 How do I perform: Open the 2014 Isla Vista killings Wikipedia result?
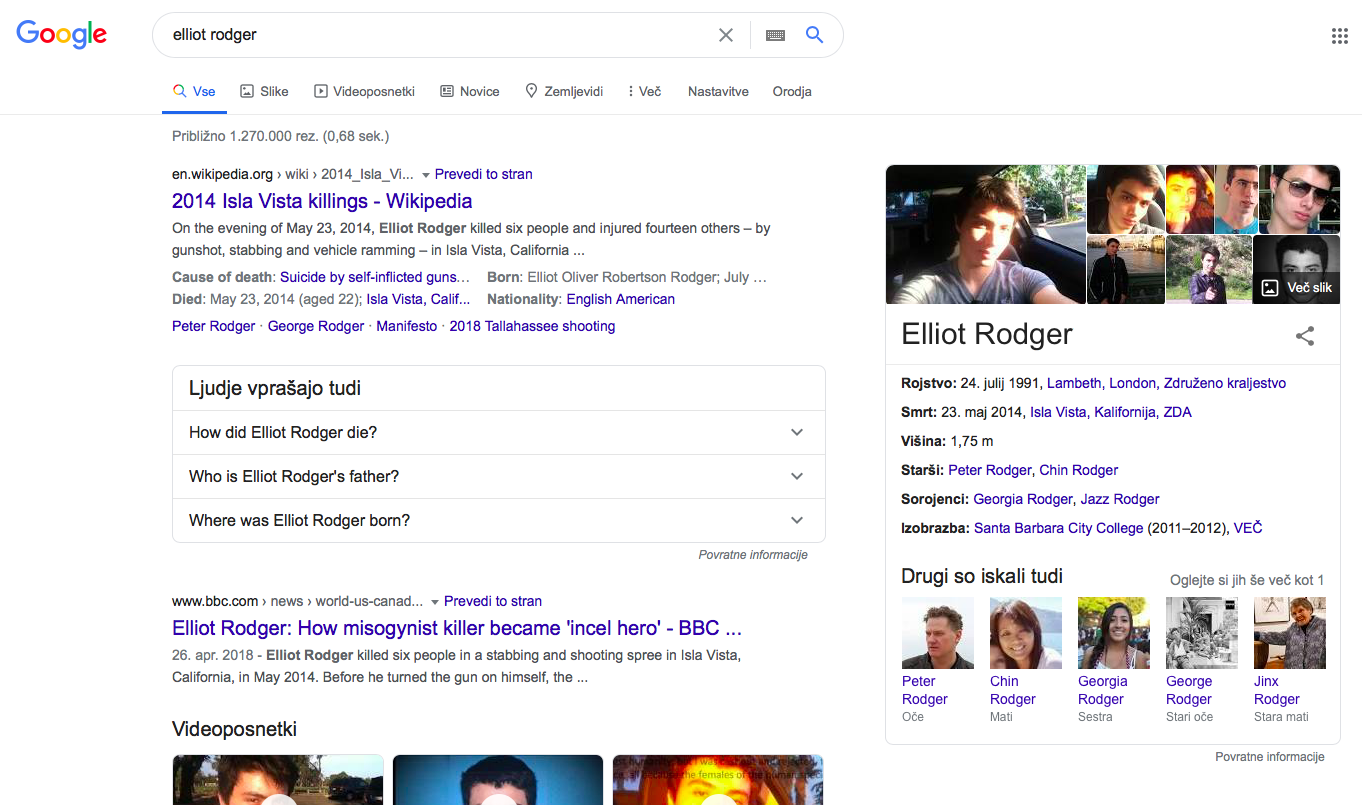pyautogui.click(x=322, y=201)
